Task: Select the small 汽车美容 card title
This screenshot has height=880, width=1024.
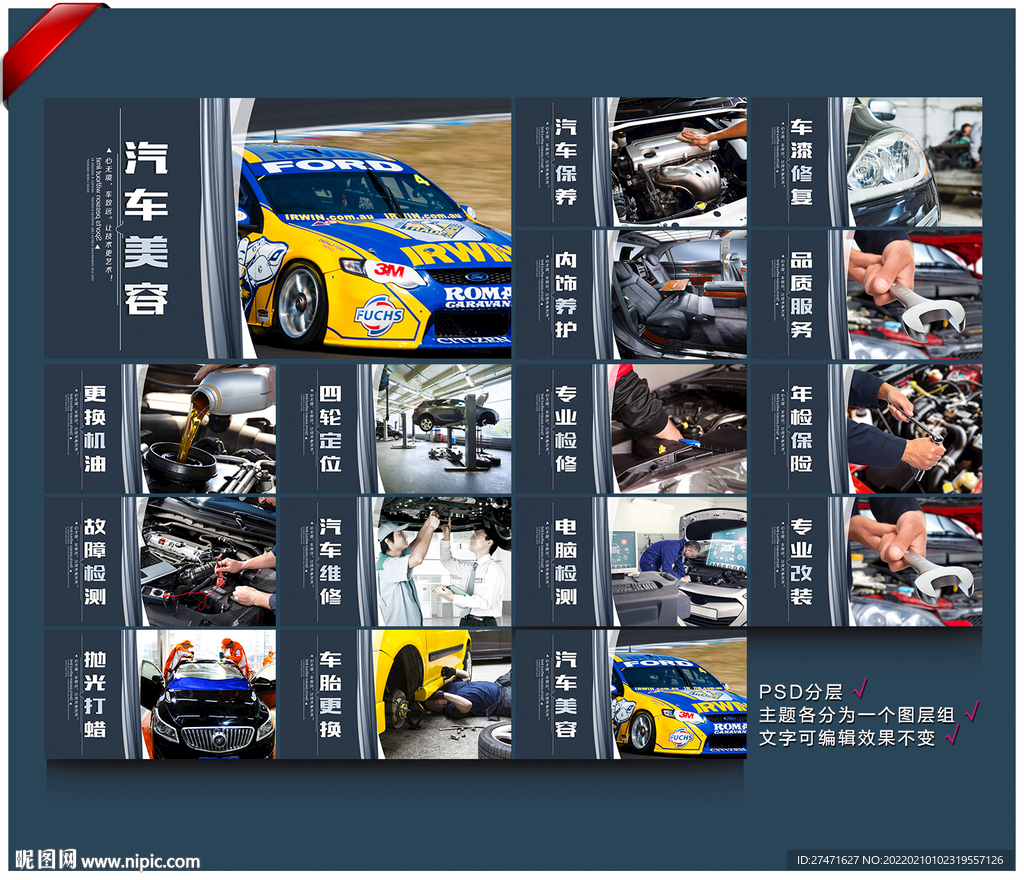Action: pos(566,695)
